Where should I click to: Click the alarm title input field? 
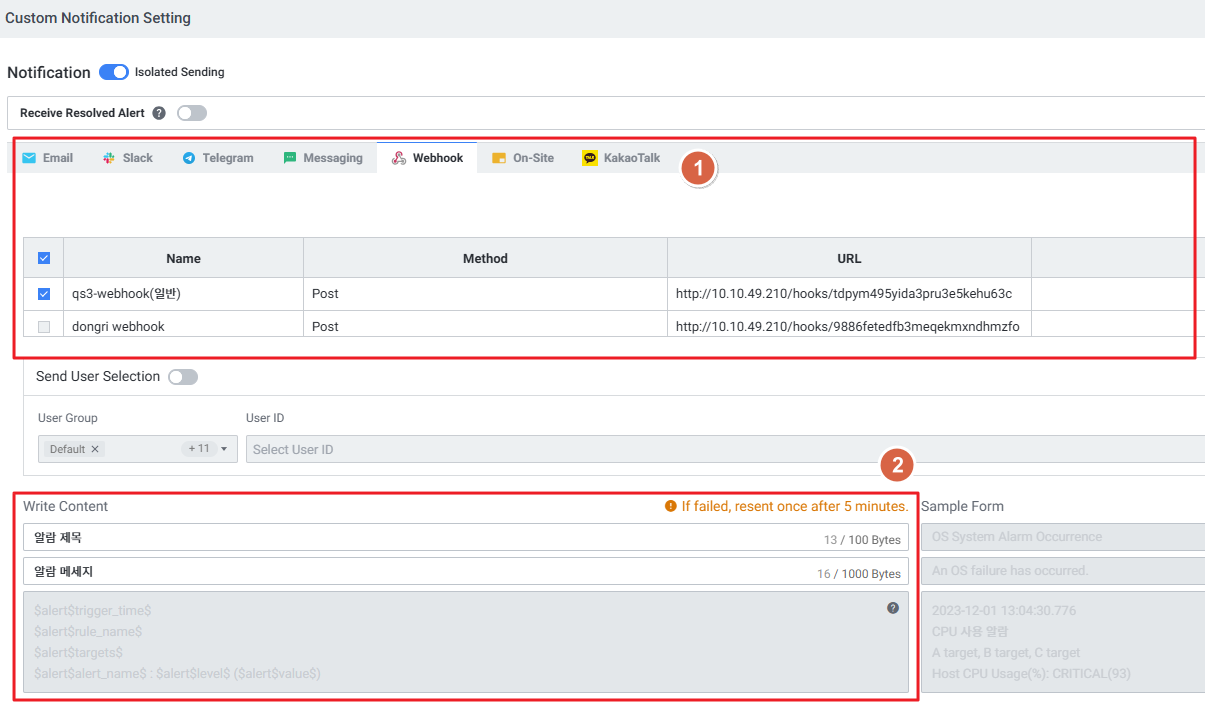pos(420,538)
